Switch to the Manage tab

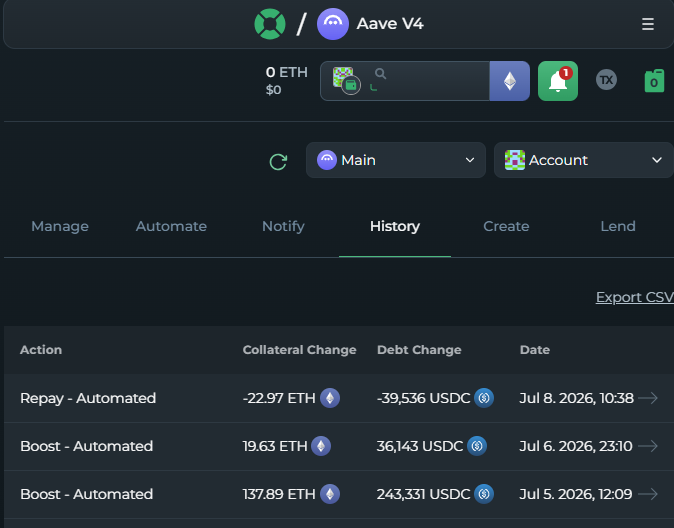click(x=60, y=227)
